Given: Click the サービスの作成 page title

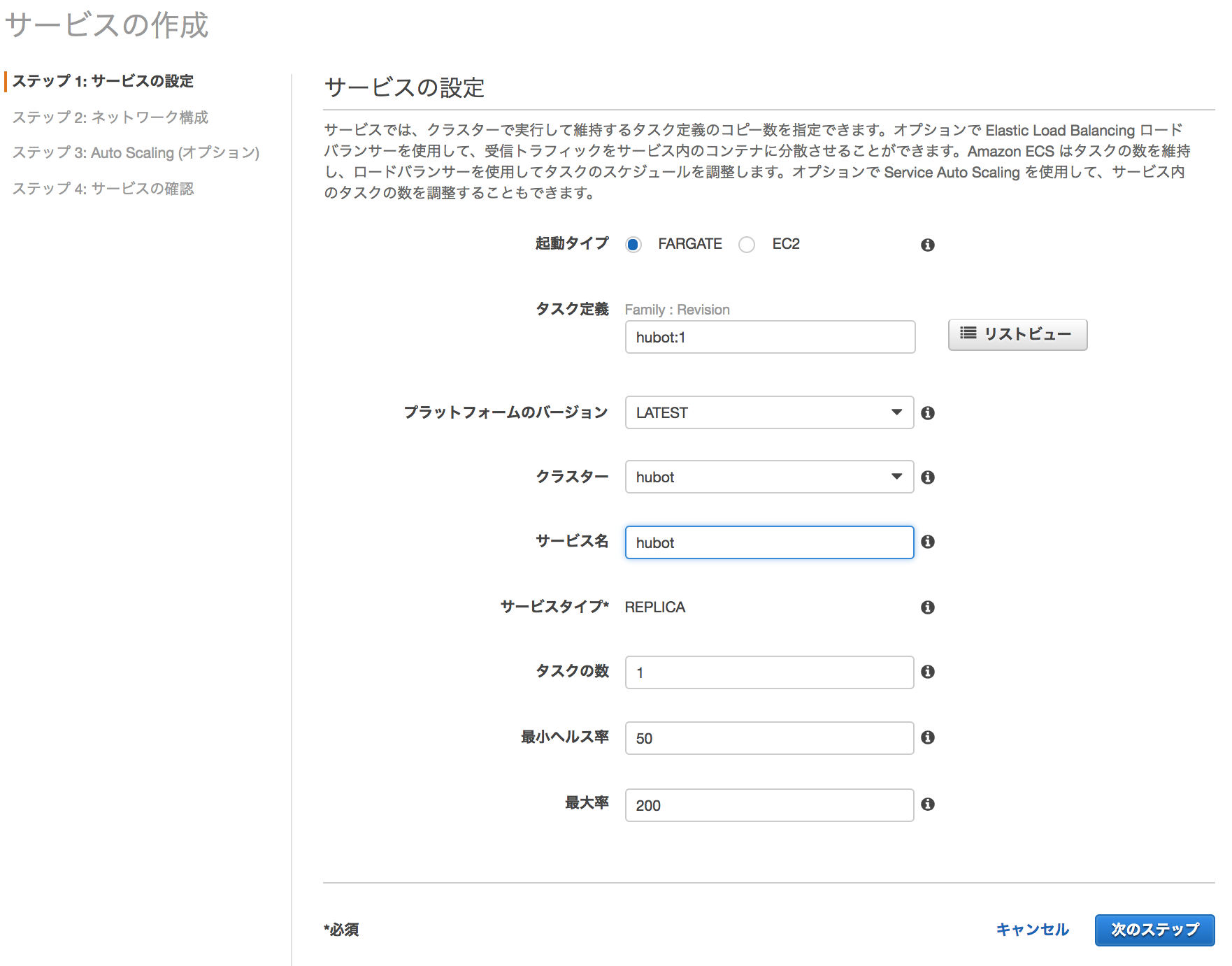Looking at the screenshot, I should [107, 25].
